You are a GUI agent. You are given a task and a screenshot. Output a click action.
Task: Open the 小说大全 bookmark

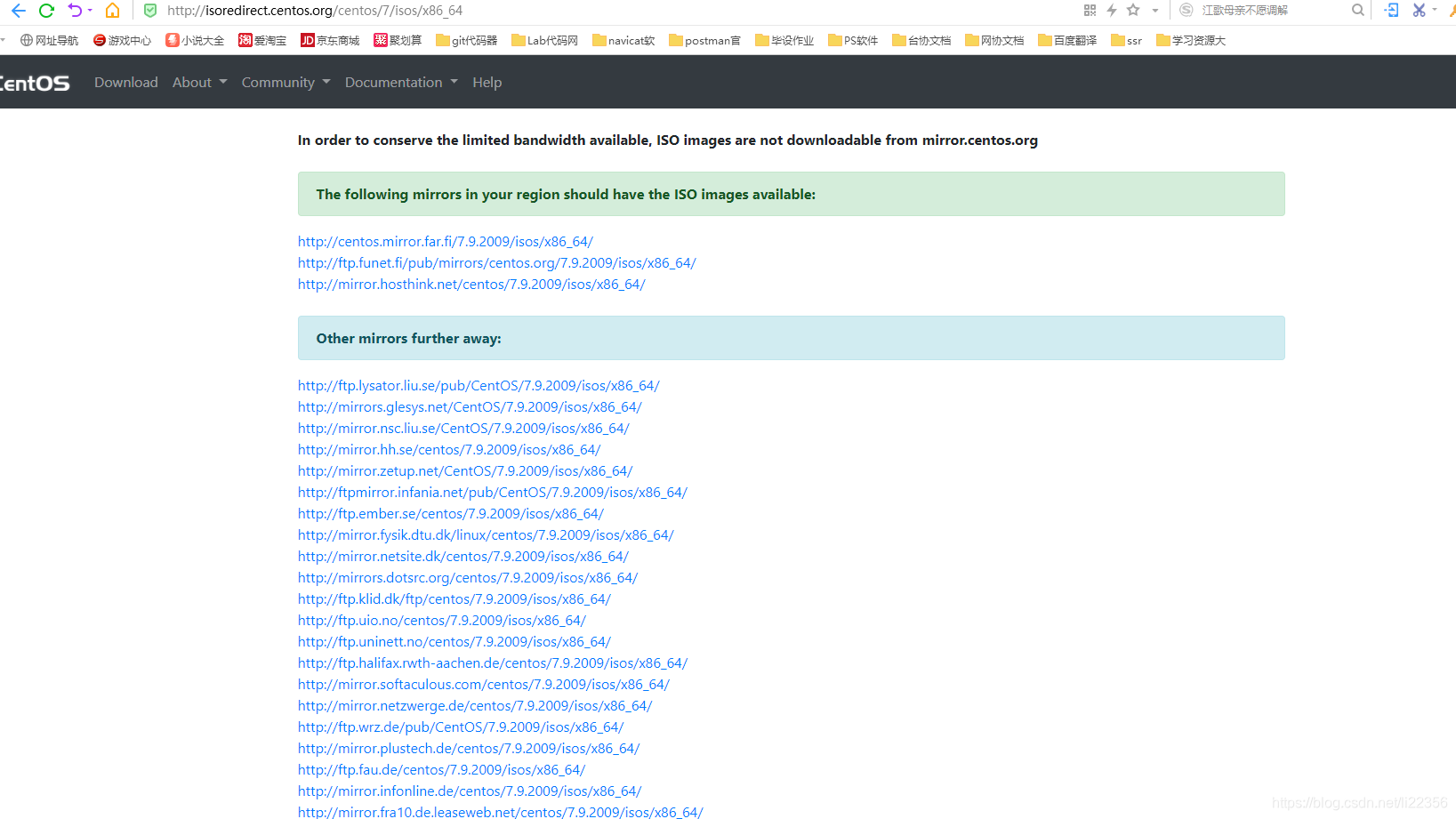tap(195, 40)
